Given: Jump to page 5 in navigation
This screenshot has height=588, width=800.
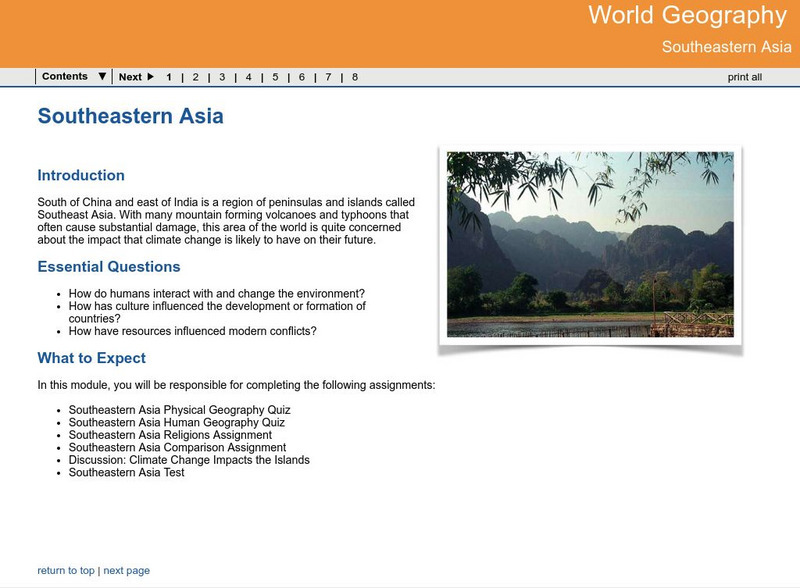Looking at the screenshot, I should tap(275, 77).
